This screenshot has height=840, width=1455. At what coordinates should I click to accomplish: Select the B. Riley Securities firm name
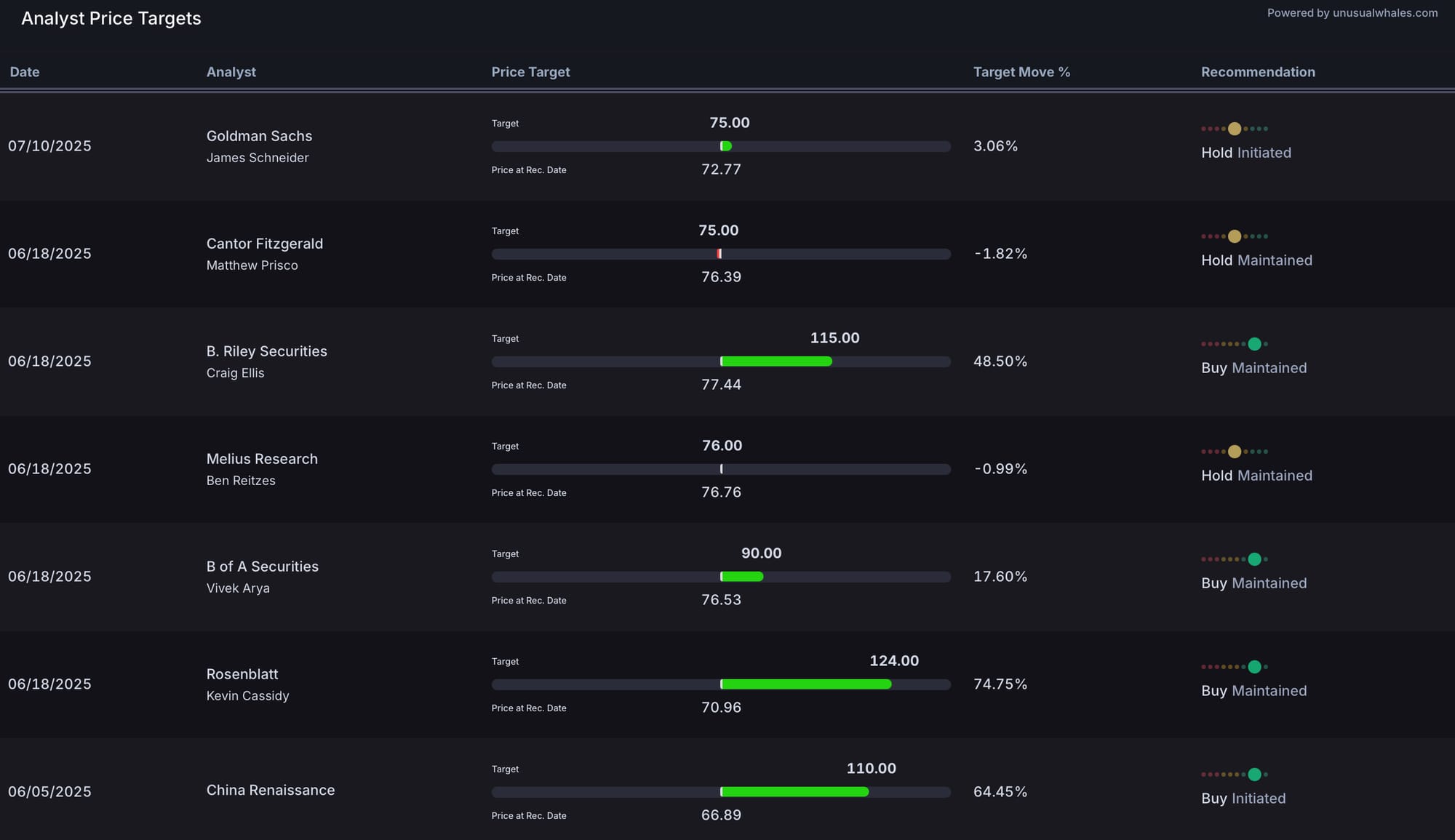(266, 351)
